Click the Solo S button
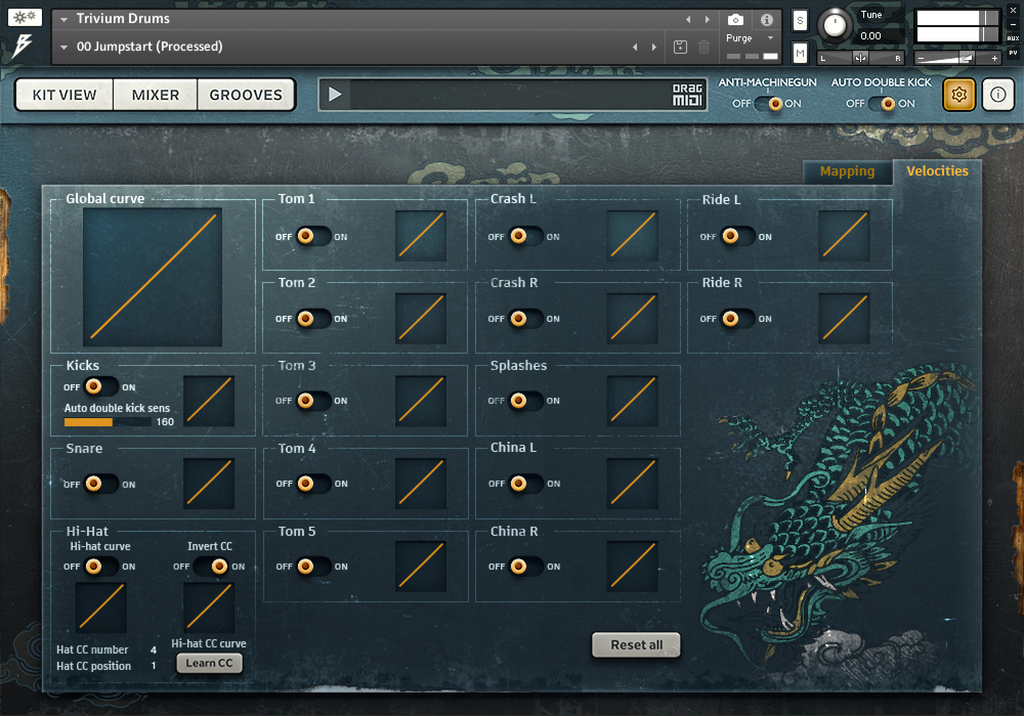1024x716 pixels. [800, 21]
